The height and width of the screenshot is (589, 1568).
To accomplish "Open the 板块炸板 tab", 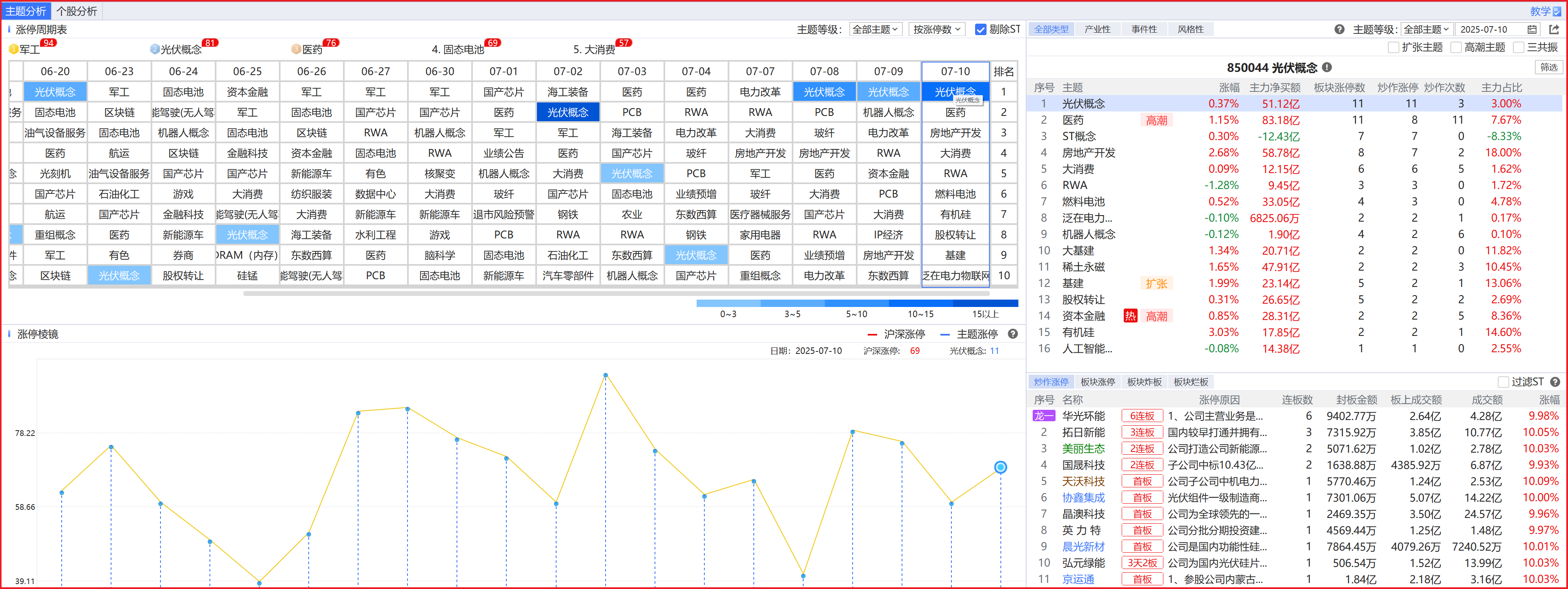I will pos(1144,382).
